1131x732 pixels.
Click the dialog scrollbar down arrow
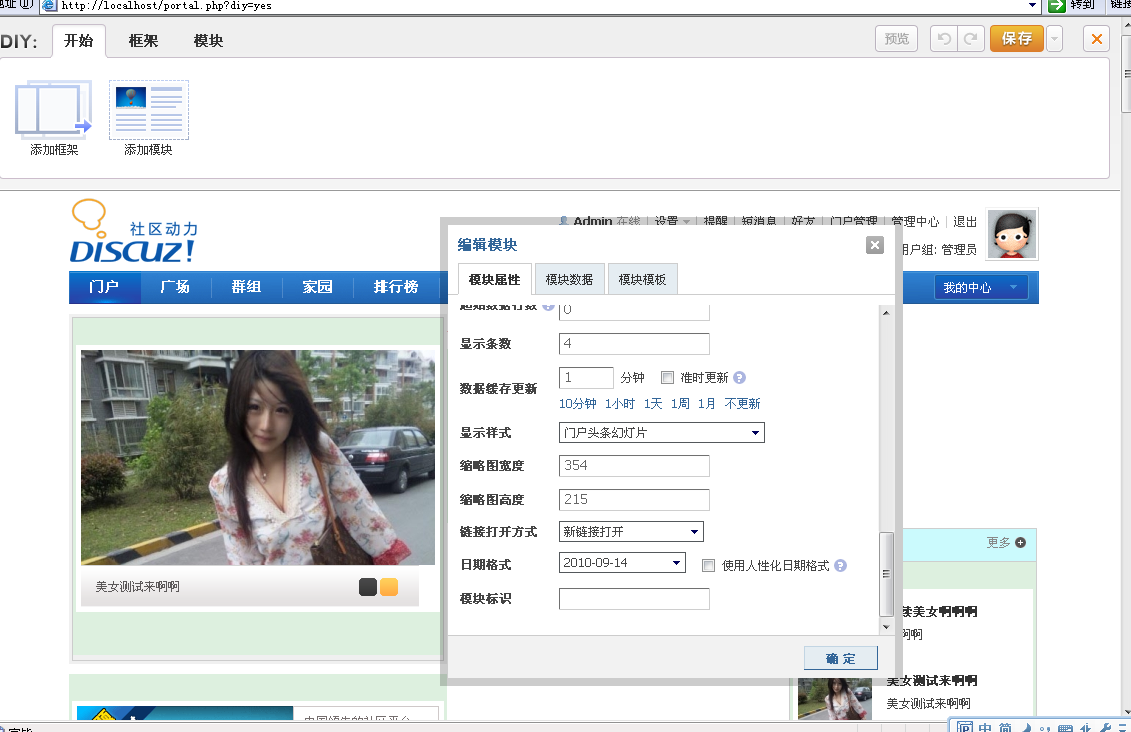point(886,627)
